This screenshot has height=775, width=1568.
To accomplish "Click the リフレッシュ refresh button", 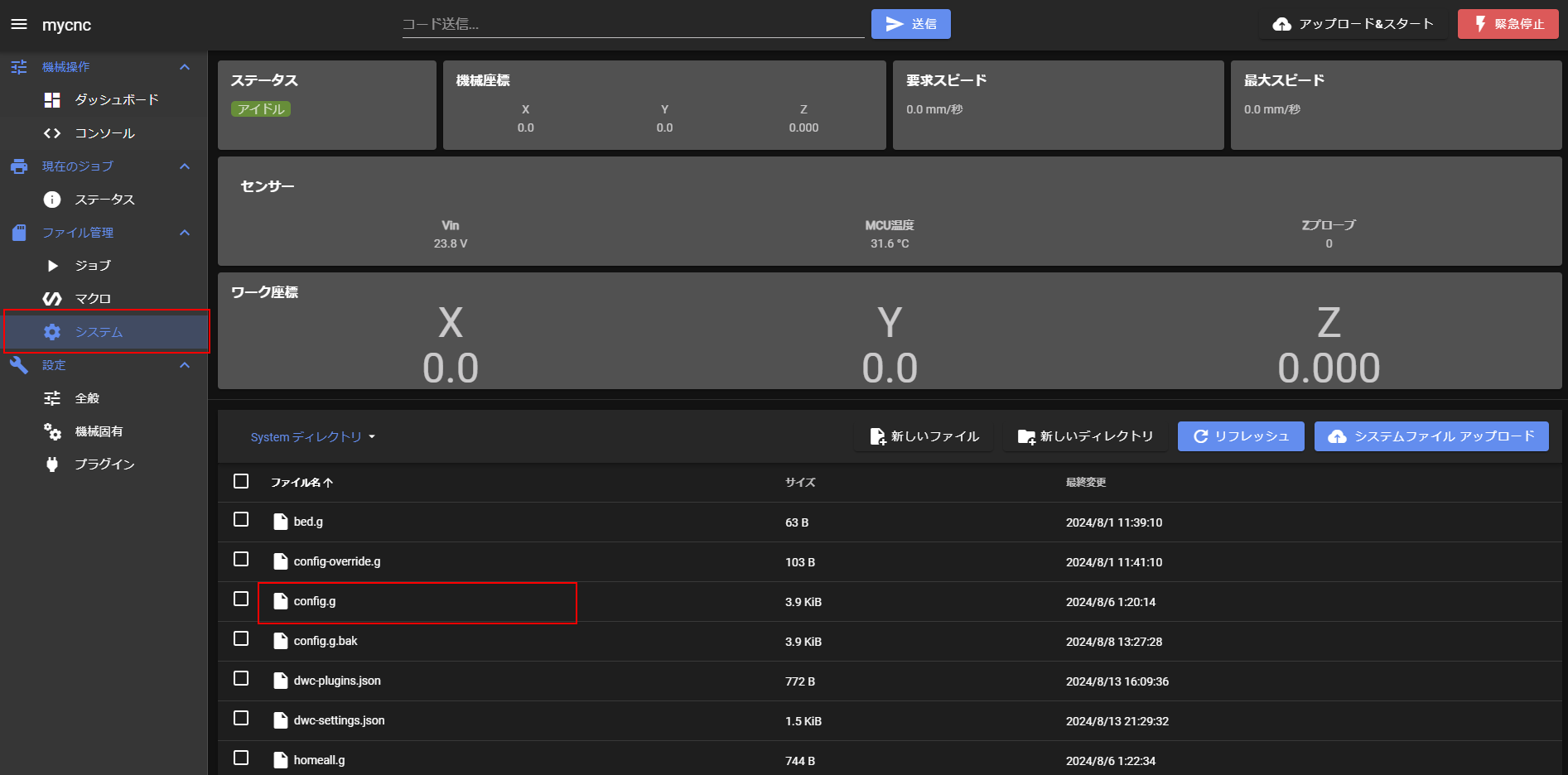I will [1241, 436].
